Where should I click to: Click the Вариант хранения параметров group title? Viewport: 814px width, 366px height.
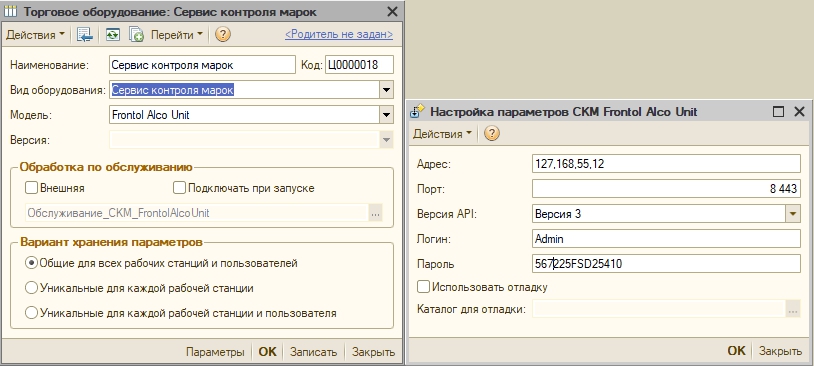coord(111,242)
